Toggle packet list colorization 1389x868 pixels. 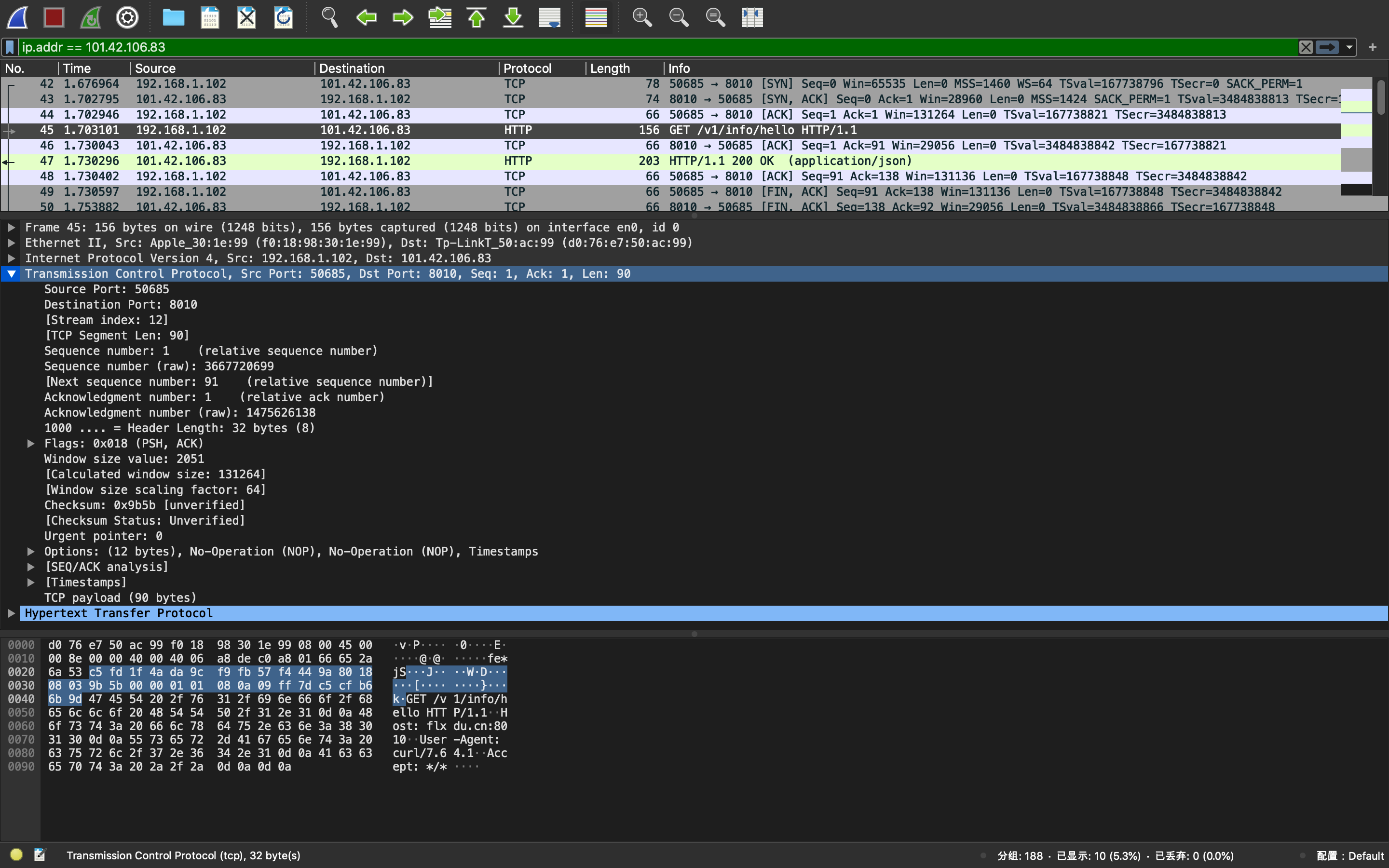(x=596, y=17)
